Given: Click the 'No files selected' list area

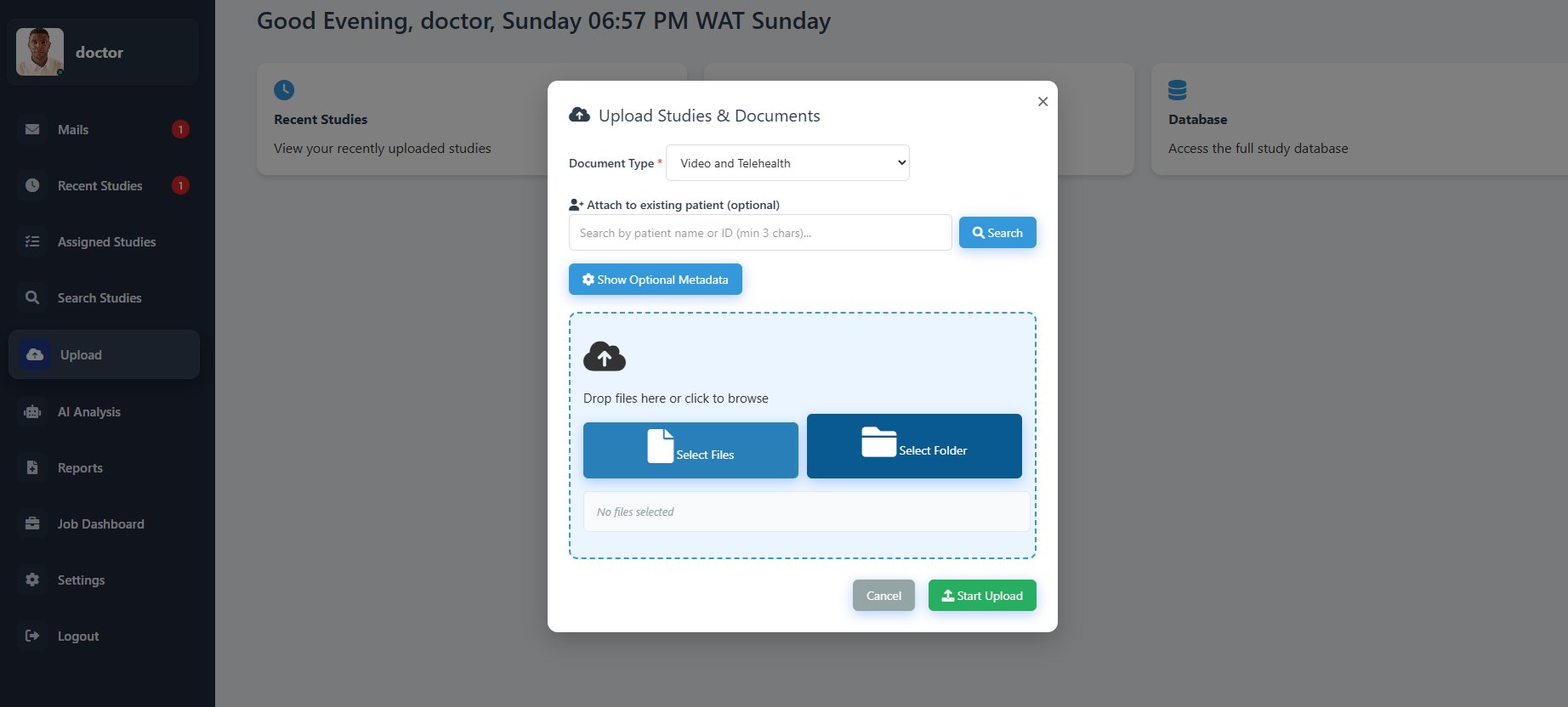Looking at the screenshot, I should [806, 512].
